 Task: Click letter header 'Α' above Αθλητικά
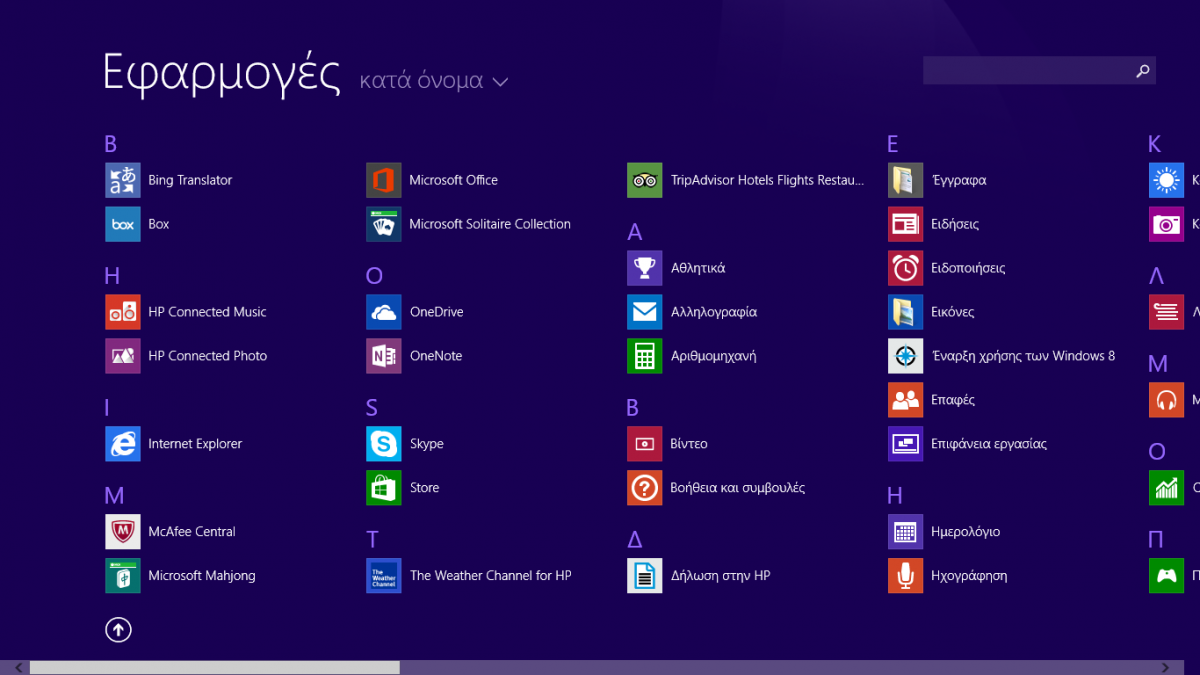pos(634,232)
